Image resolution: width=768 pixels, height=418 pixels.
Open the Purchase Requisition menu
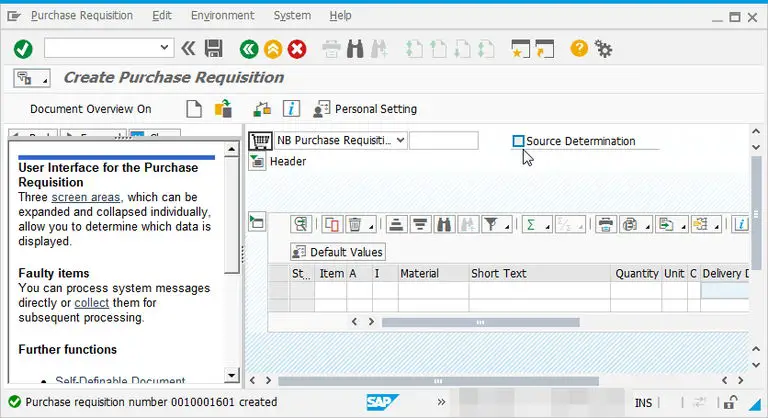point(82,16)
